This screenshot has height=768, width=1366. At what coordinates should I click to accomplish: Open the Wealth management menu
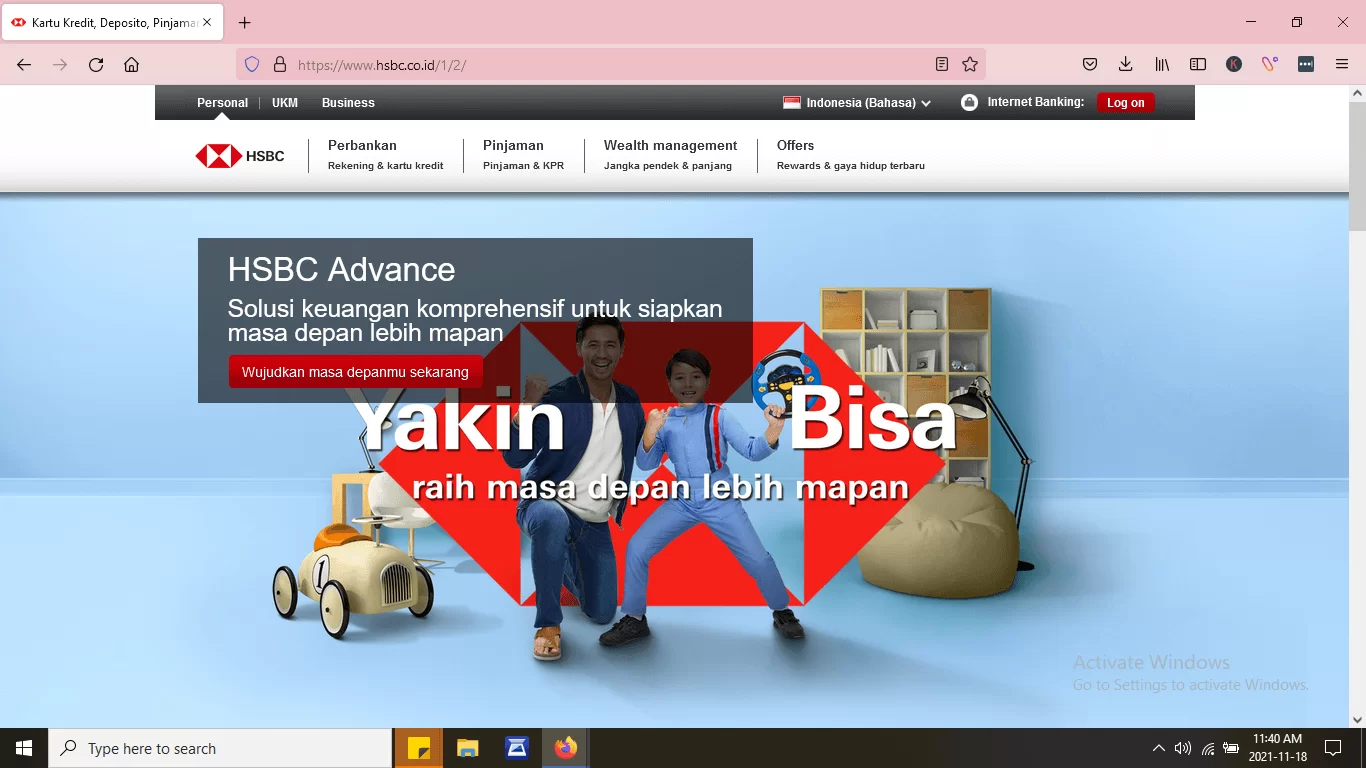pos(670,155)
